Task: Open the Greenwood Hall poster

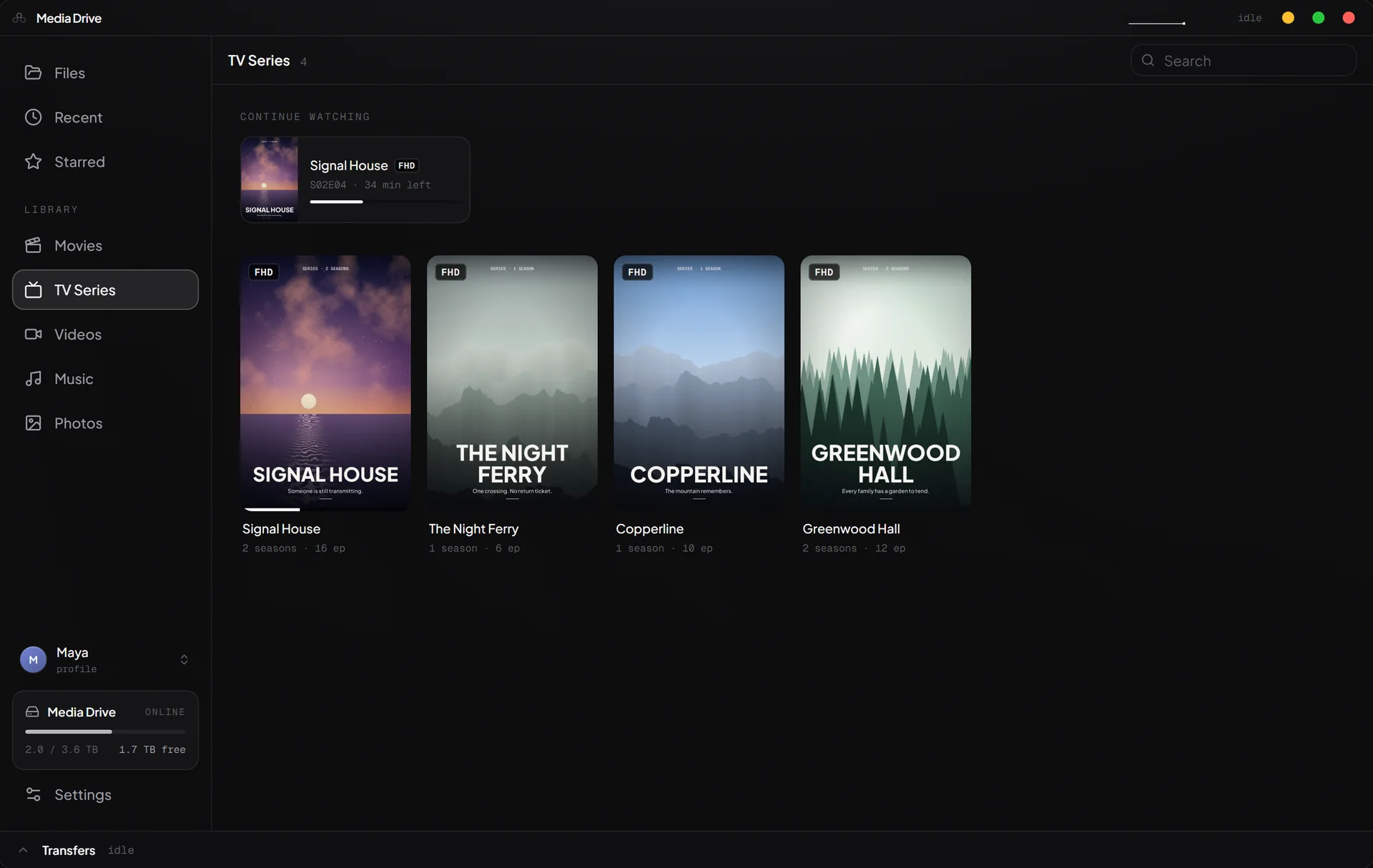Action: 885,383
